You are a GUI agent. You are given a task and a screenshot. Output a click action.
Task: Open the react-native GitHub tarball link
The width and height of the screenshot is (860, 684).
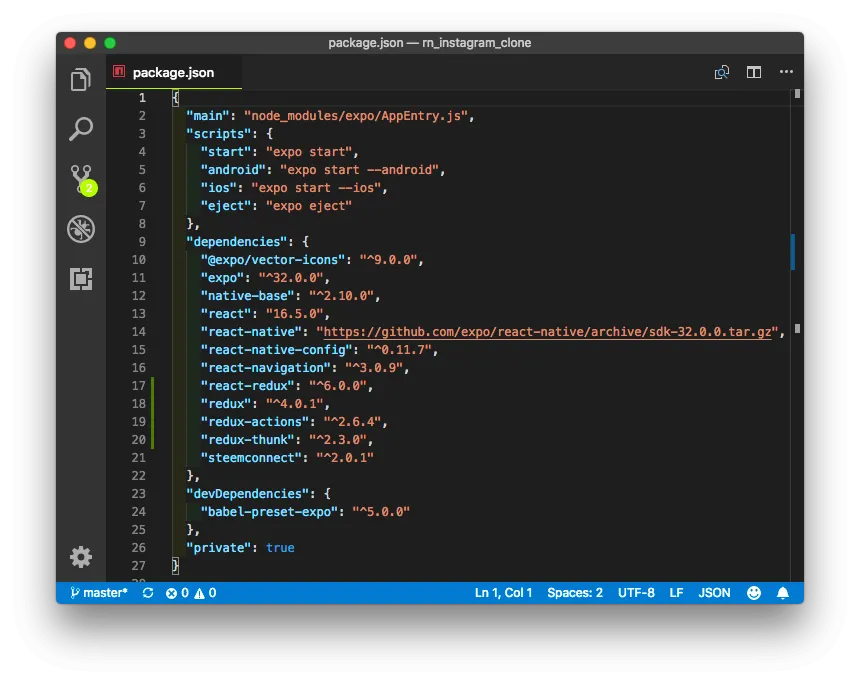click(547, 332)
